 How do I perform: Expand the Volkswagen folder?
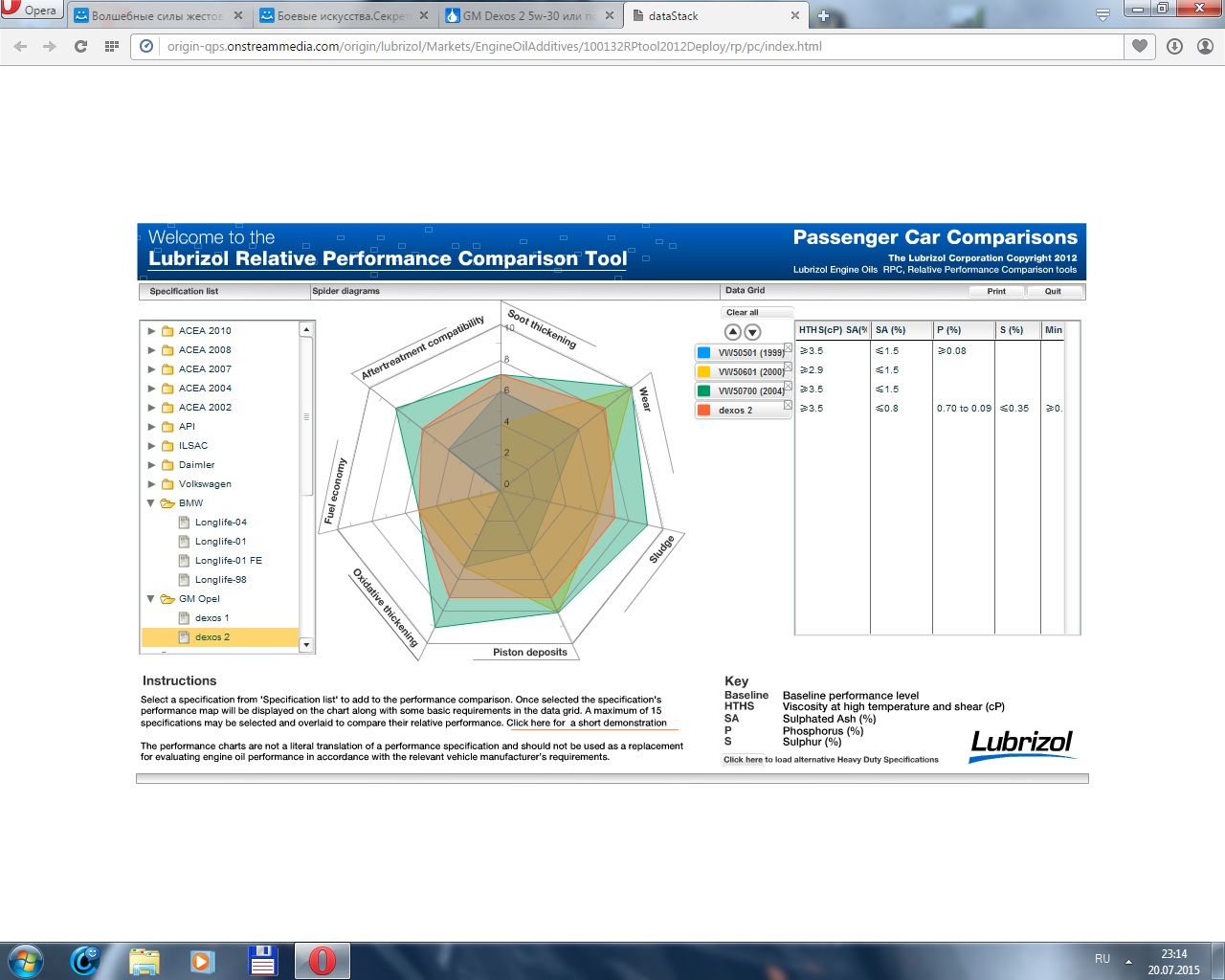[x=151, y=484]
